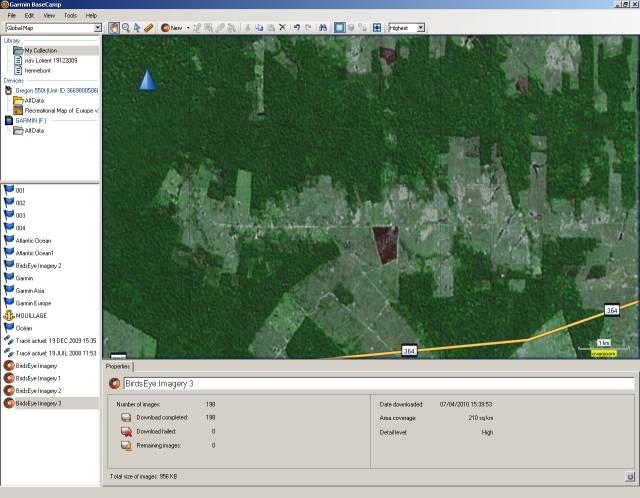Select the BirdsEye Imagery item

(36, 366)
